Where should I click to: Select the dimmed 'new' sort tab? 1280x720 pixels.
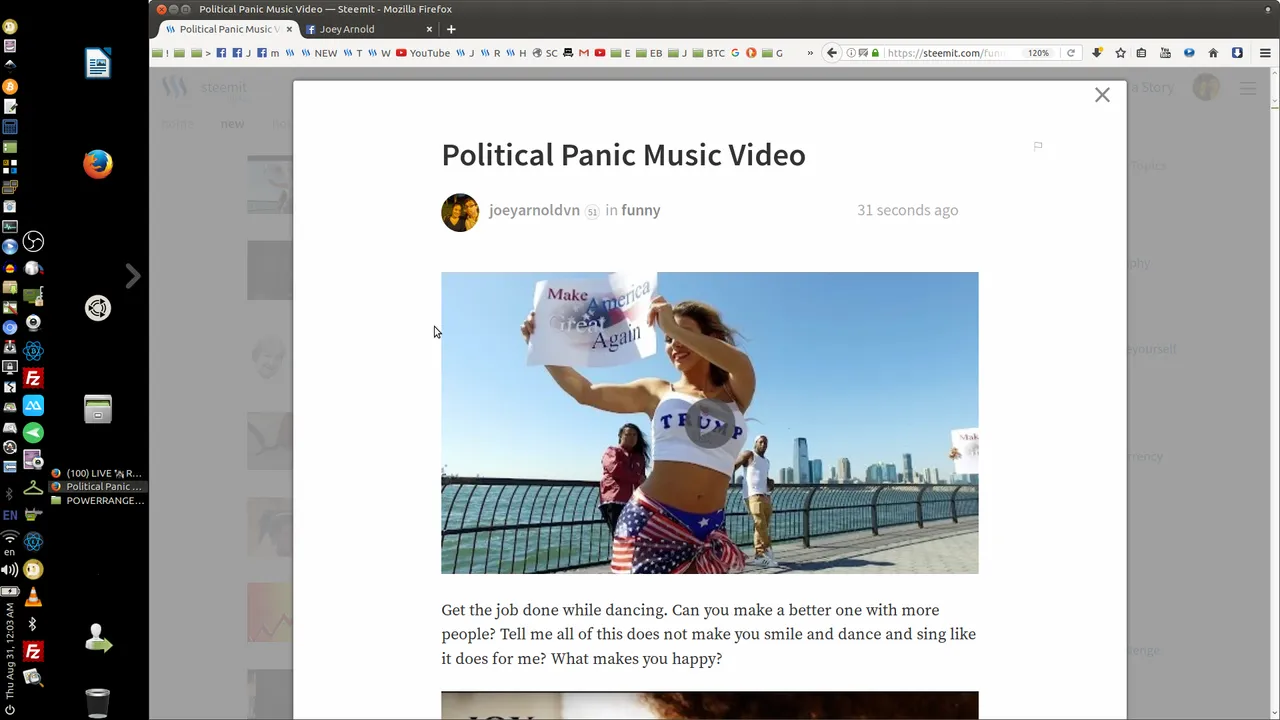pyautogui.click(x=232, y=124)
